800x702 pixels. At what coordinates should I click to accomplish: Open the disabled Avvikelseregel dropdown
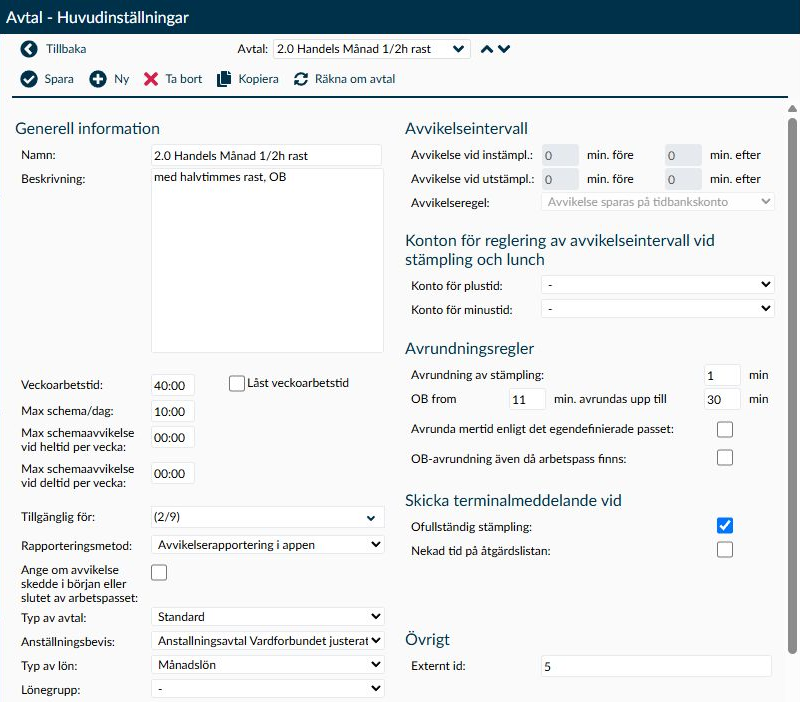[x=658, y=202]
